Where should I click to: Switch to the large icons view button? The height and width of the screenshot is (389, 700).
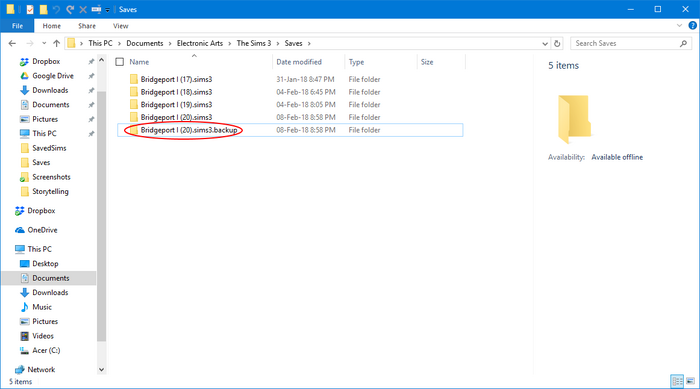click(x=690, y=381)
